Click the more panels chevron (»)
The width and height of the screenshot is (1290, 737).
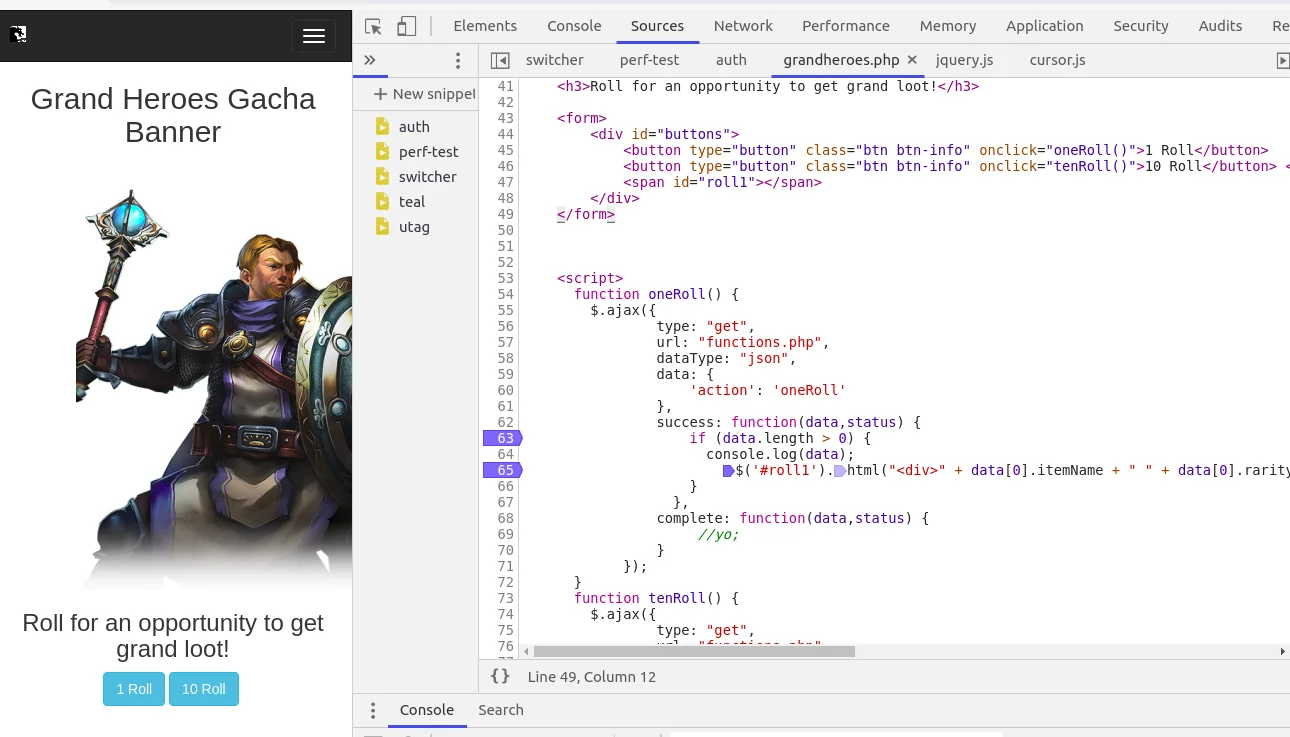tap(369, 60)
